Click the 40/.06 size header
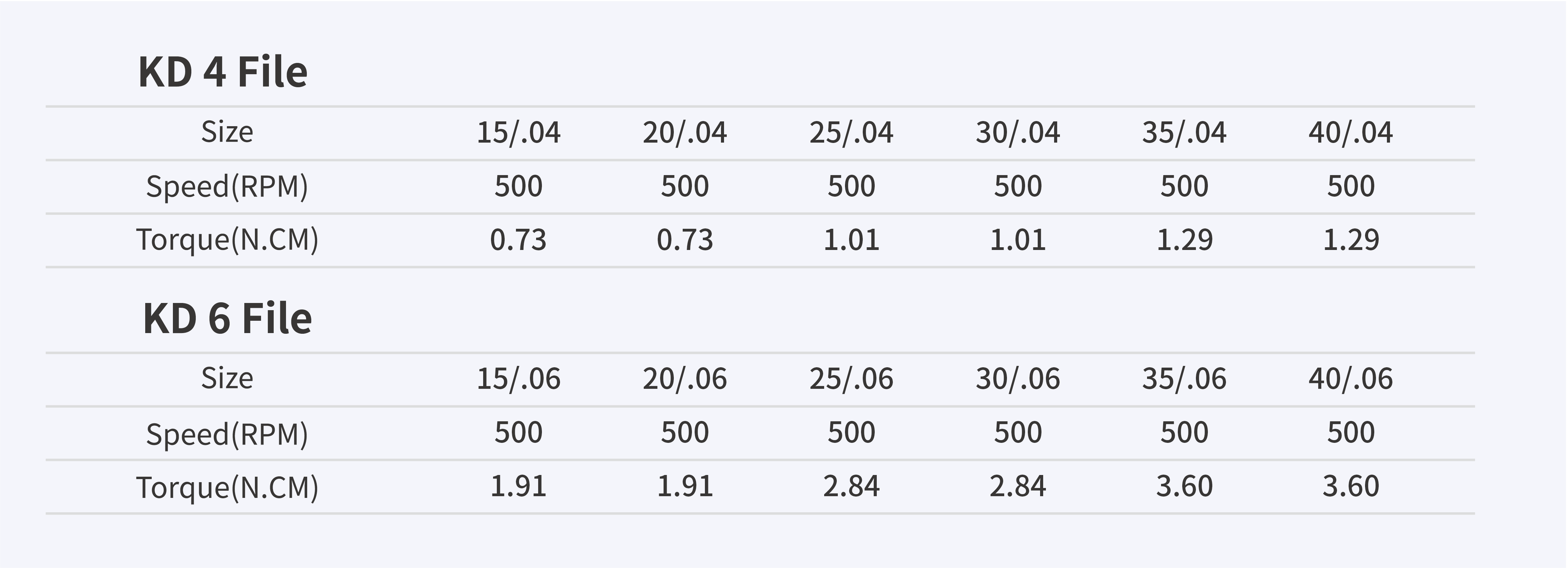The height and width of the screenshot is (568, 1568). 1351,379
